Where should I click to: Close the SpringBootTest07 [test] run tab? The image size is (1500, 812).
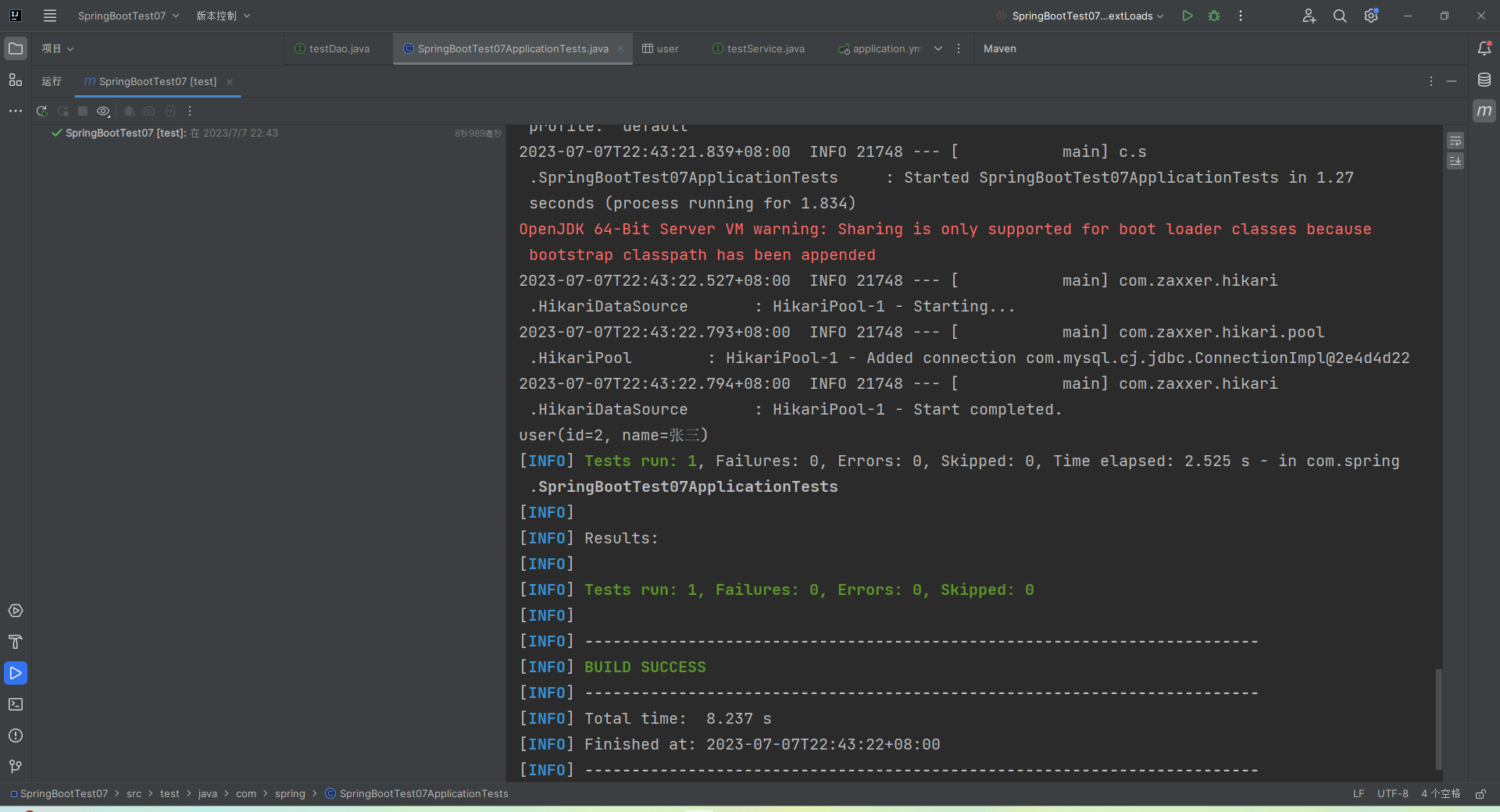230,81
